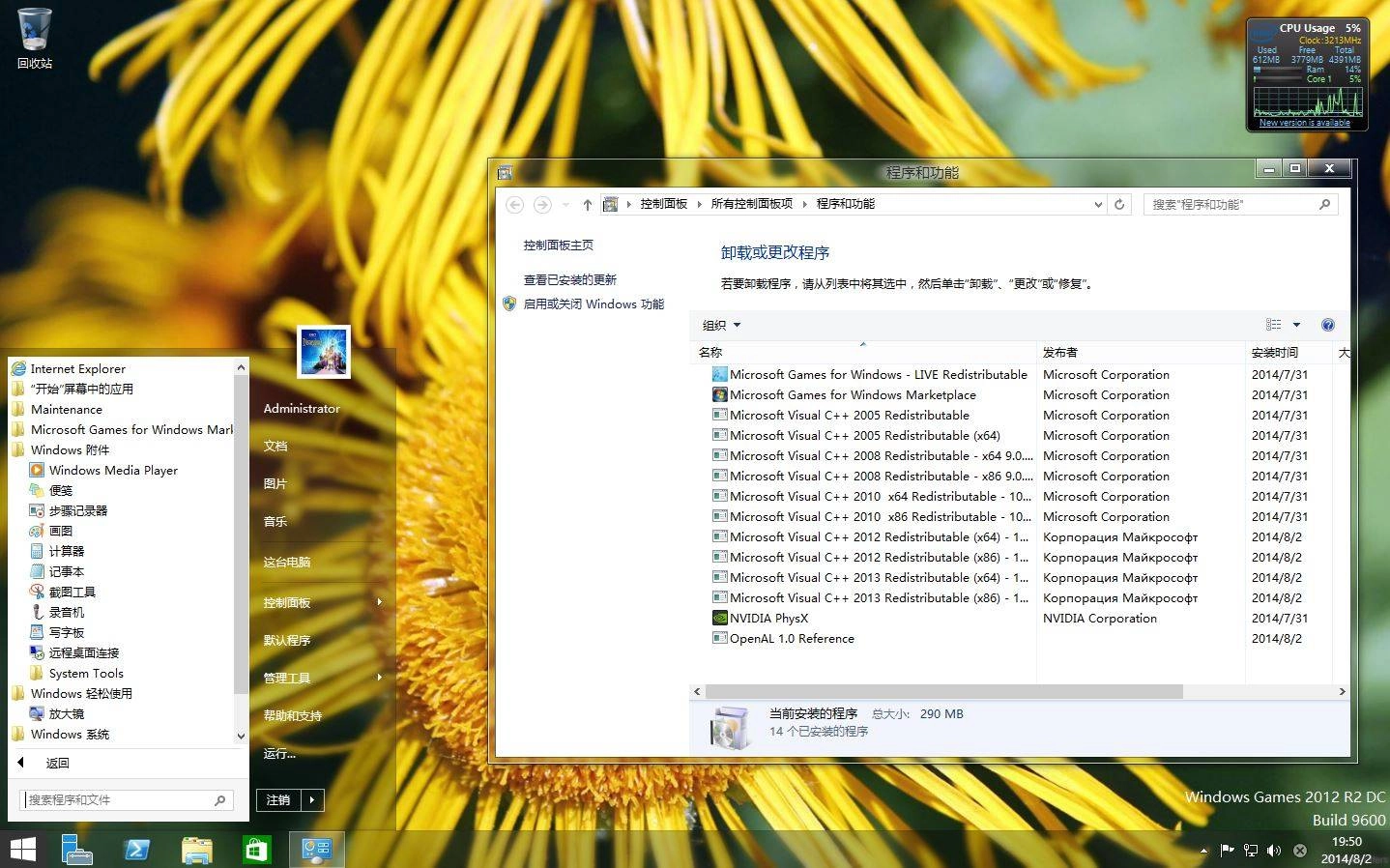1390x868 pixels.
Task: Select NVIDIA PhysX program icon
Action: point(719,618)
